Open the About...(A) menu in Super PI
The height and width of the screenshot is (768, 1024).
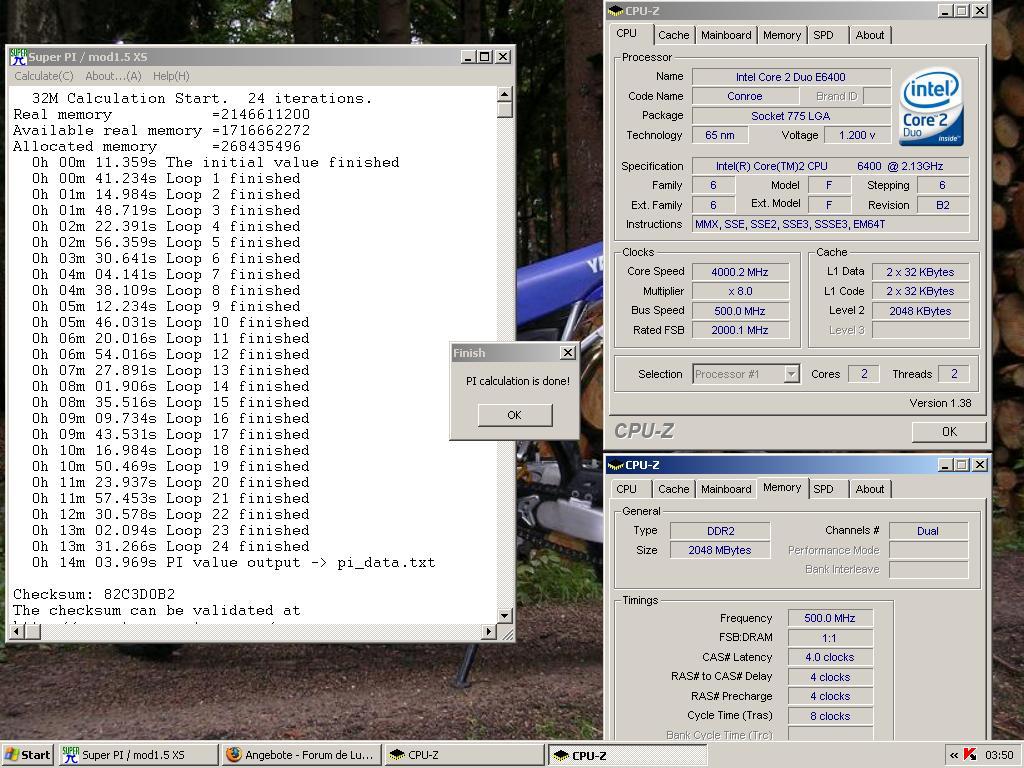coord(113,76)
